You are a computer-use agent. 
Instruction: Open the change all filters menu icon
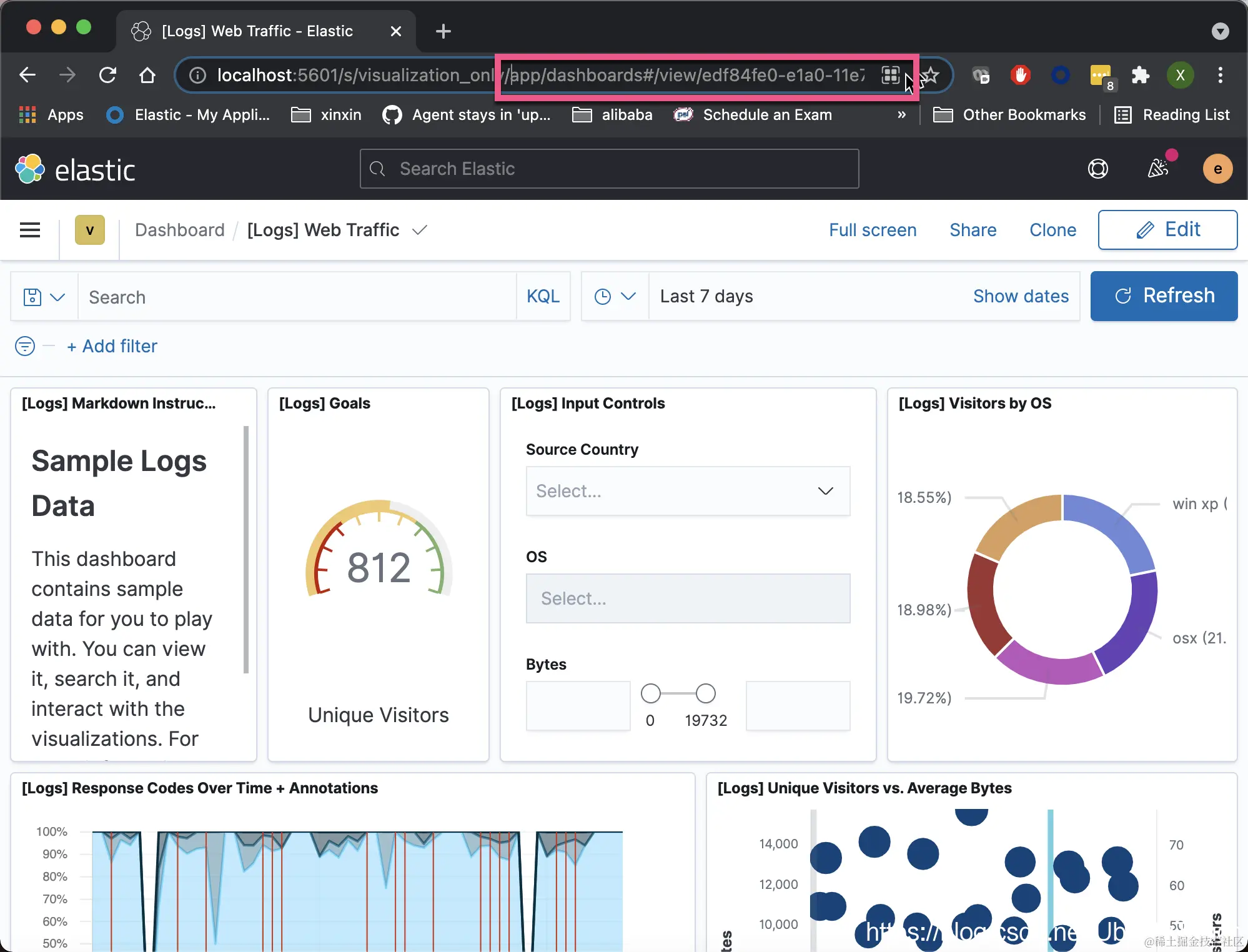[x=25, y=346]
